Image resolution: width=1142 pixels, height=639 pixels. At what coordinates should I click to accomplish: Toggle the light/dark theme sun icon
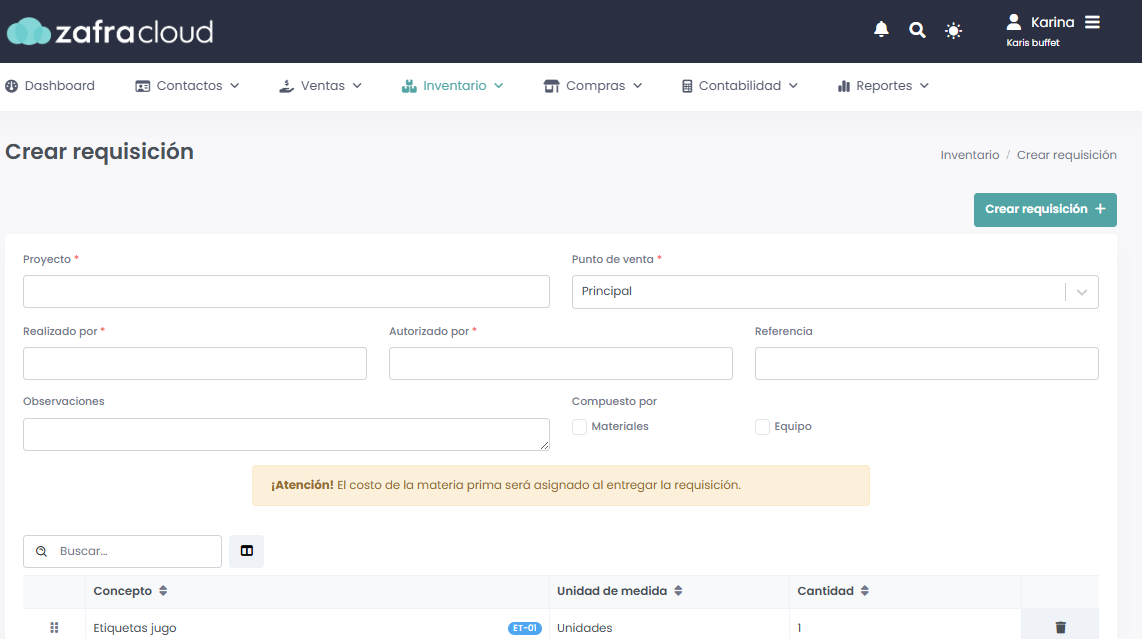(953, 31)
